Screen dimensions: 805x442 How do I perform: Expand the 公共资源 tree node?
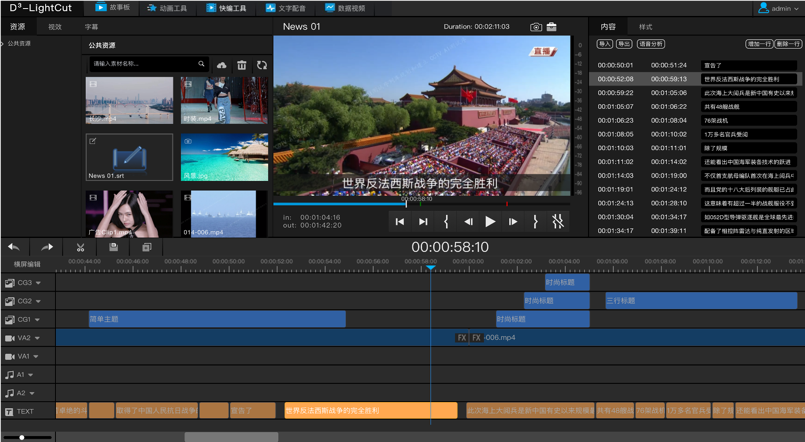[4, 44]
